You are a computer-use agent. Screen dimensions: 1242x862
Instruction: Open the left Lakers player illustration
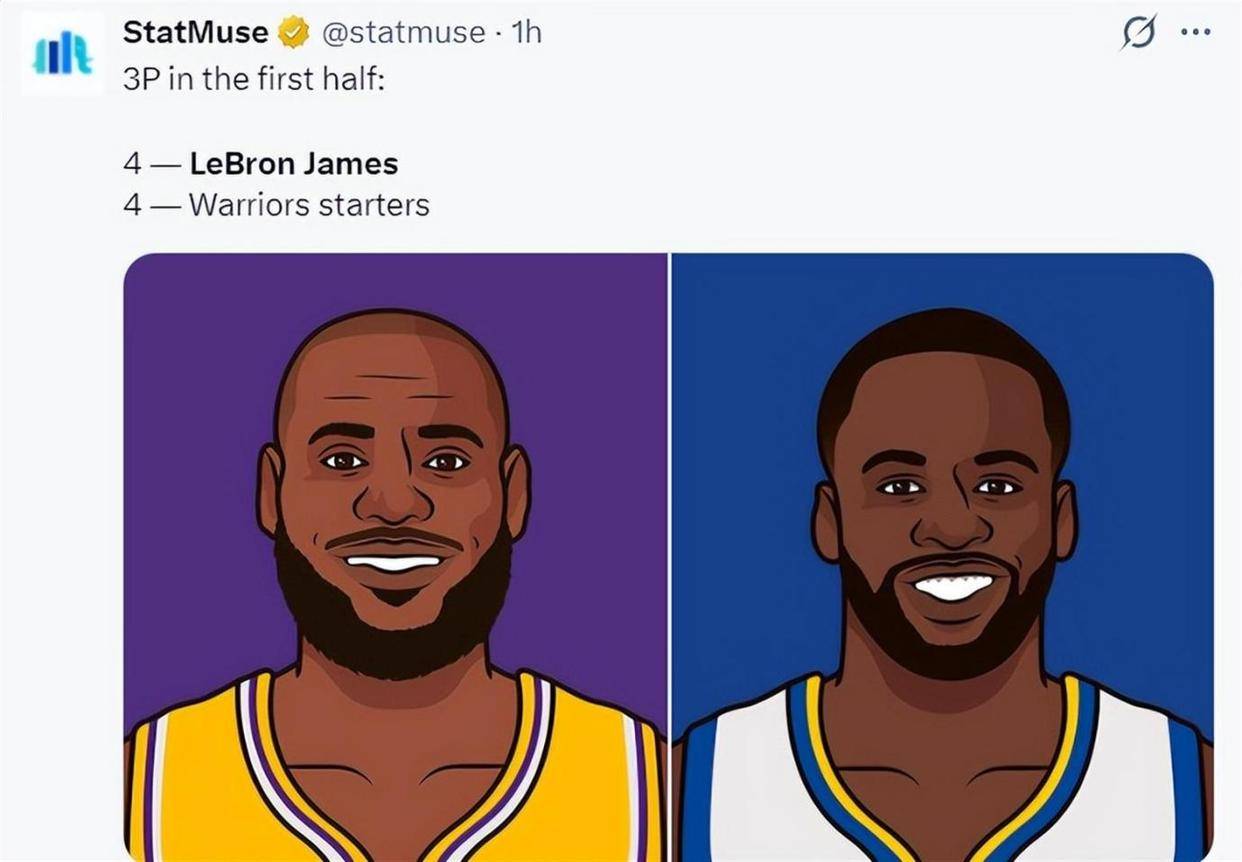pos(395,557)
